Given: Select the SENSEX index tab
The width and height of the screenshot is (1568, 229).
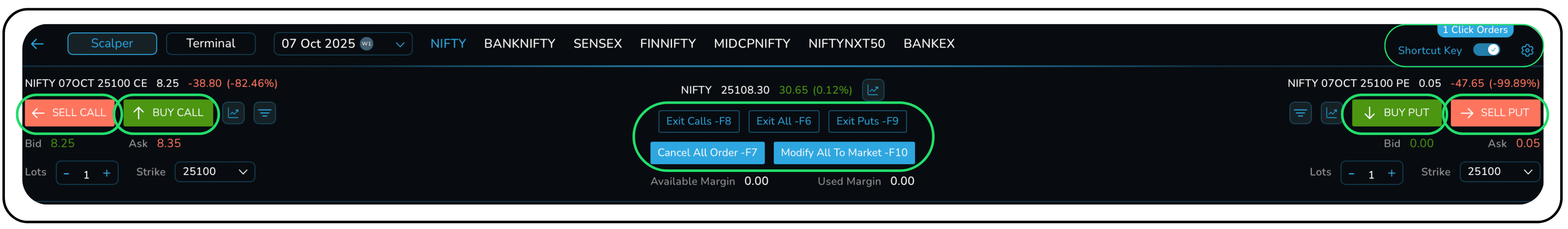Looking at the screenshot, I should tap(597, 44).
